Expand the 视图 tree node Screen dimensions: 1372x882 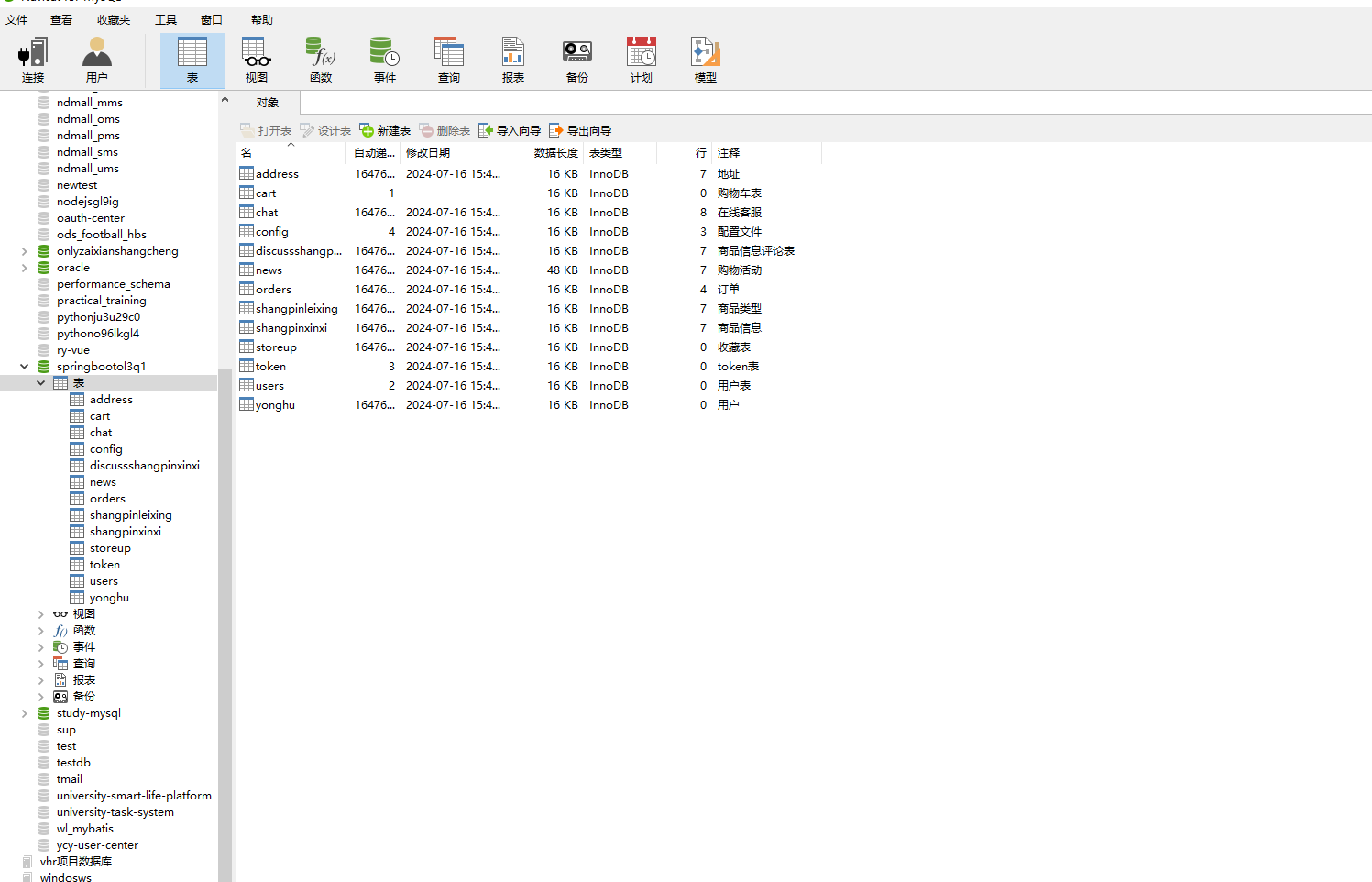click(40, 614)
